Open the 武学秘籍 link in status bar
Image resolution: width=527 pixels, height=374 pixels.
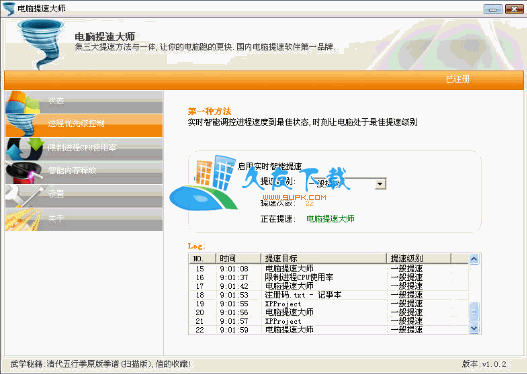click(x=100, y=364)
